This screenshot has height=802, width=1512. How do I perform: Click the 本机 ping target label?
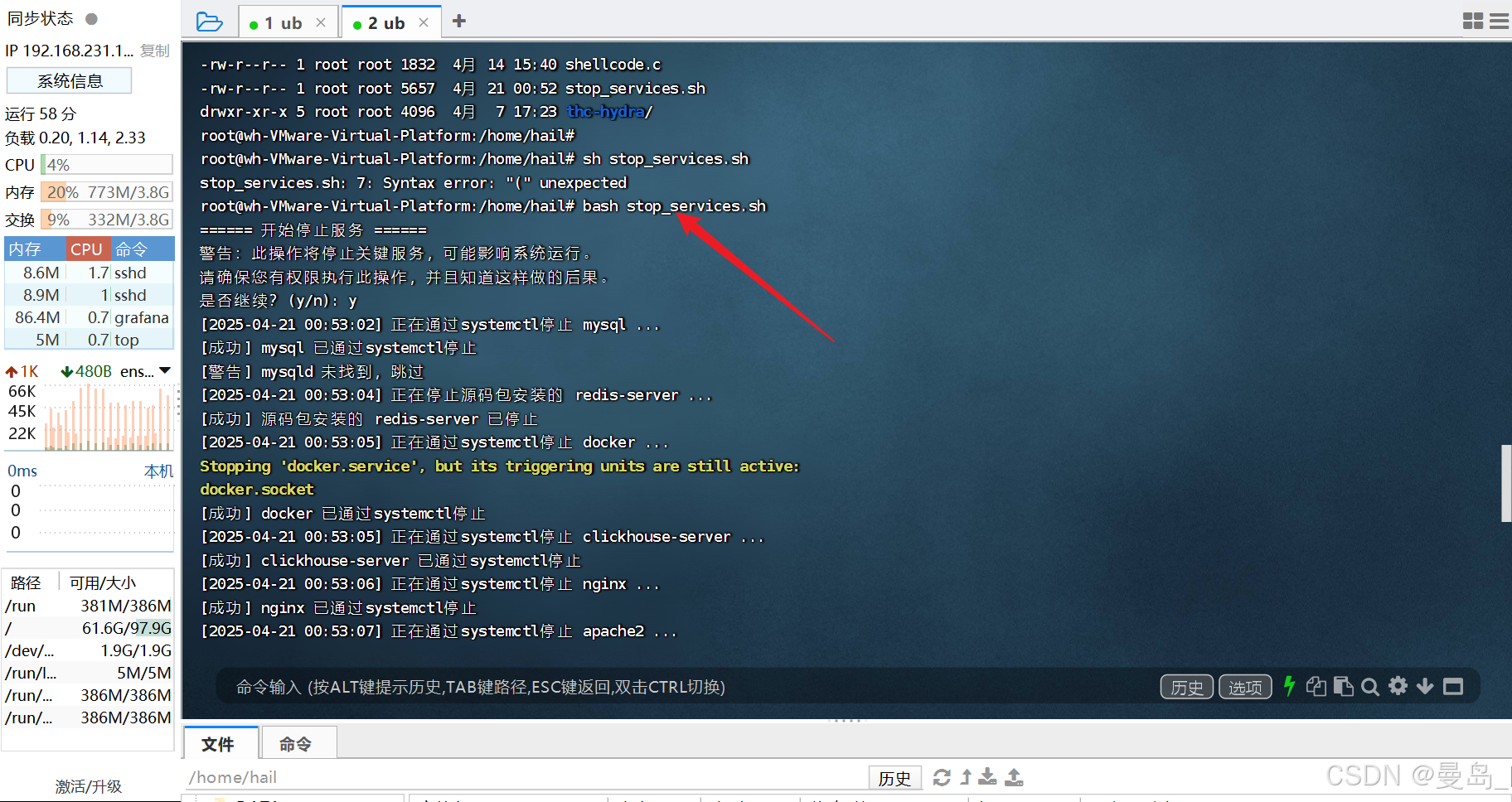point(158,471)
